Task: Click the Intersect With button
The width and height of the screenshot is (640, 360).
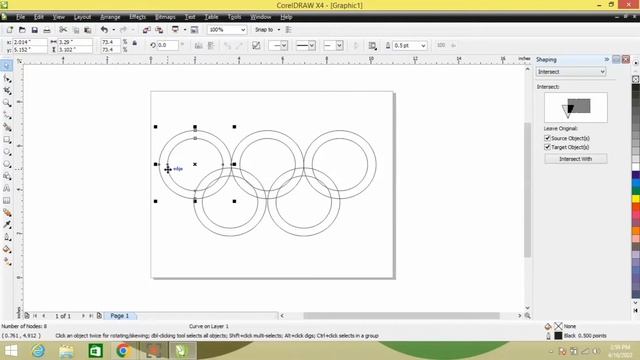Action: [x=576, y=159]
